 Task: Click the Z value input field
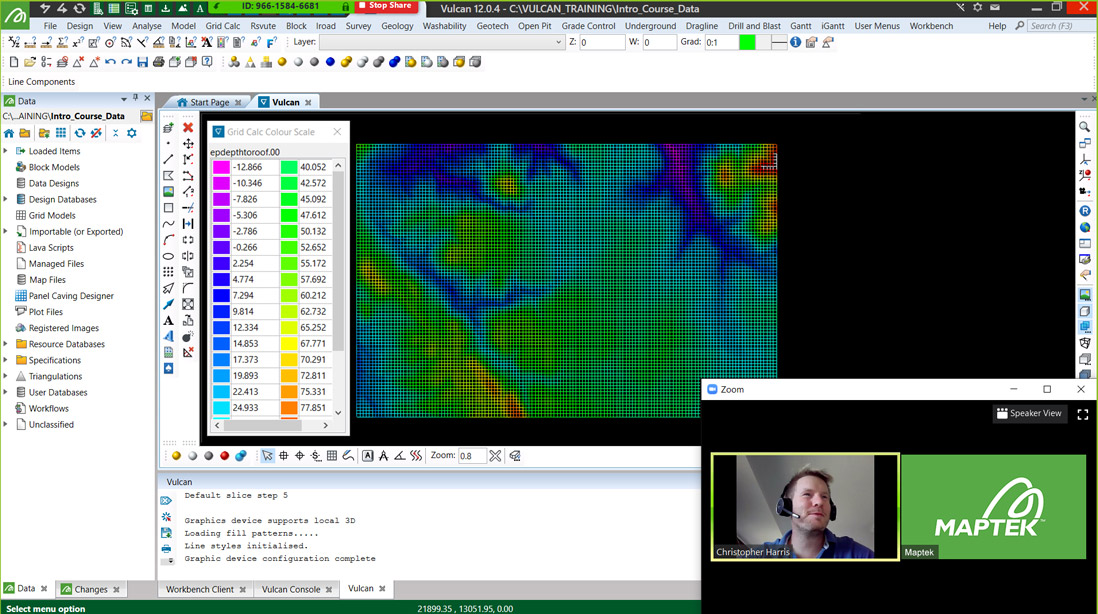[602, 43]
